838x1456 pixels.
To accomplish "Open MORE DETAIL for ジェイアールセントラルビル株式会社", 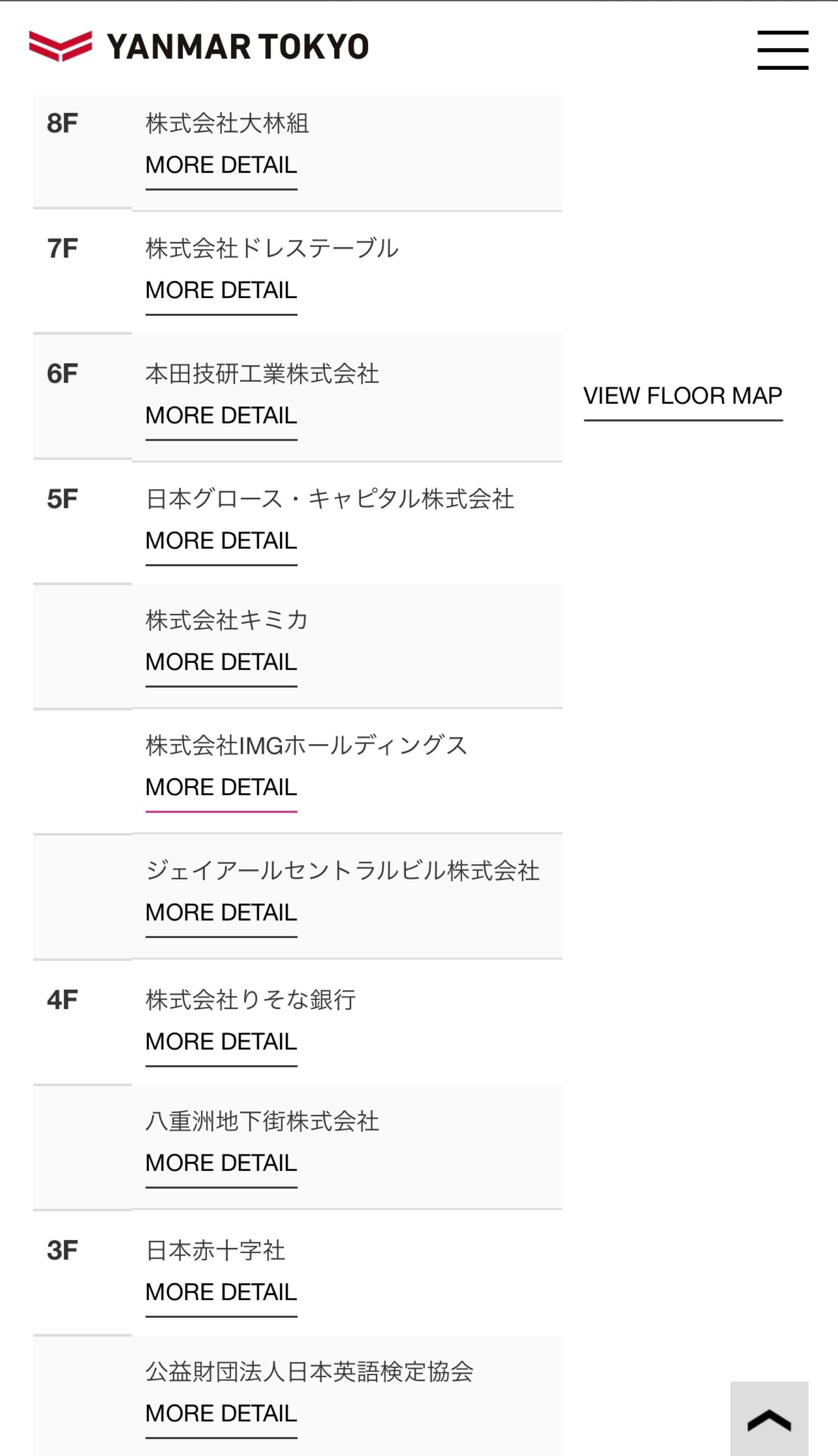I will tap(221, 913).
